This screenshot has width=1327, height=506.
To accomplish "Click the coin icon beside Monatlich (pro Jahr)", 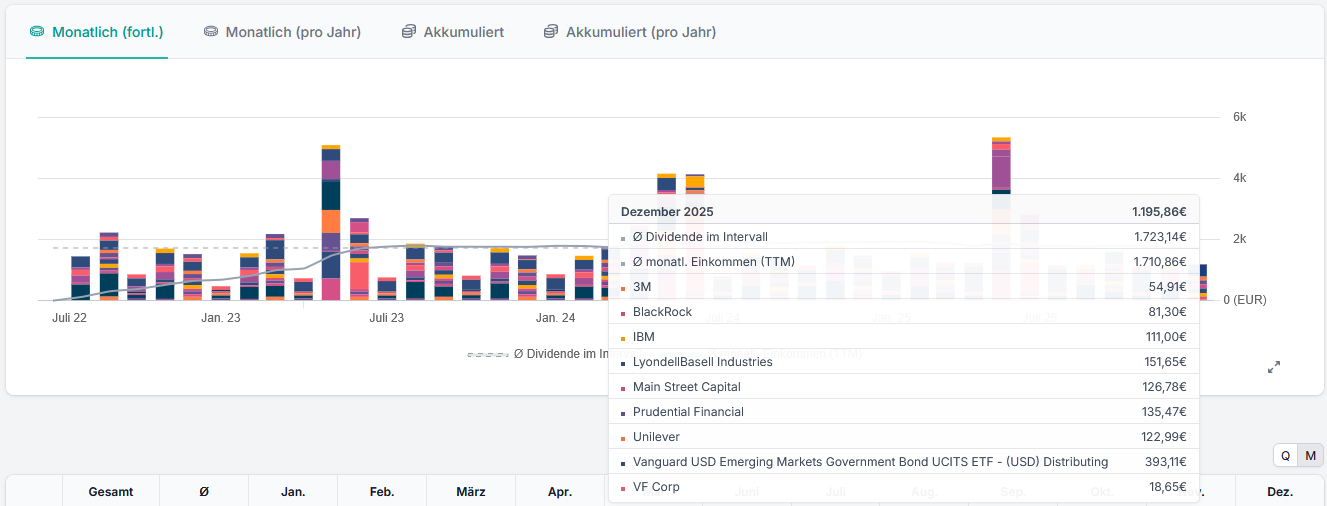I will pyautogui.click(x=211, y=32).
